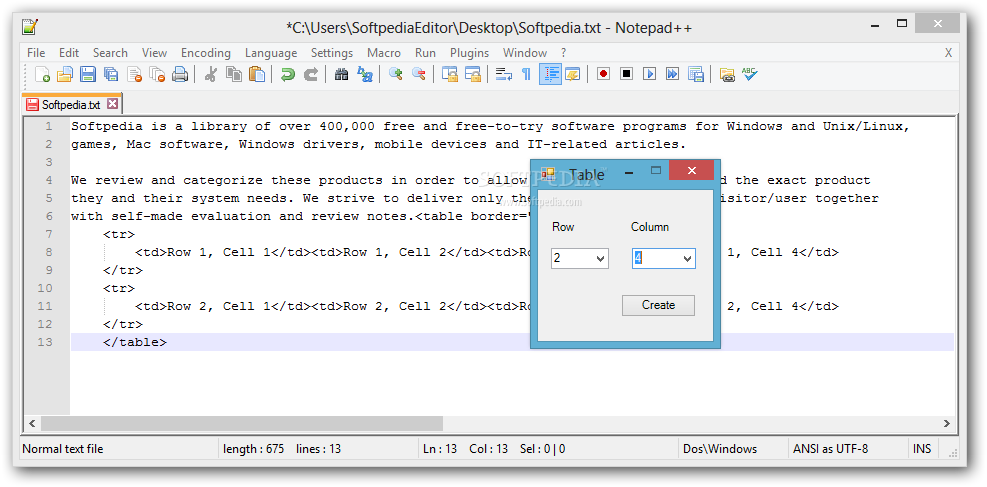Click the Normal text file status entry
The height and width of the screenshot is (487, 987).
click(63, 449)
